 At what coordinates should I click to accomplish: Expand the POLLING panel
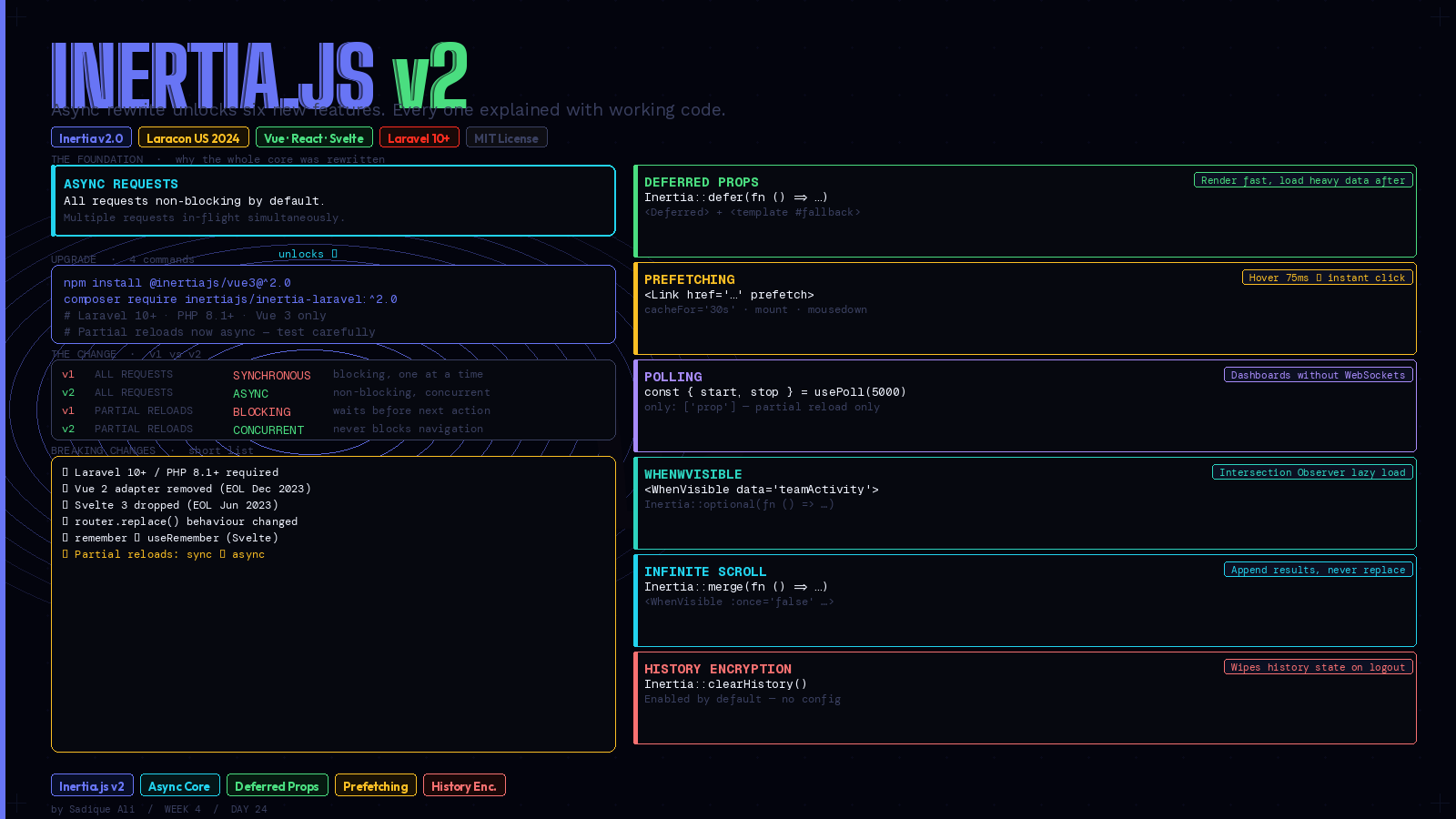pyautogui.click(x=1026, y=406)
